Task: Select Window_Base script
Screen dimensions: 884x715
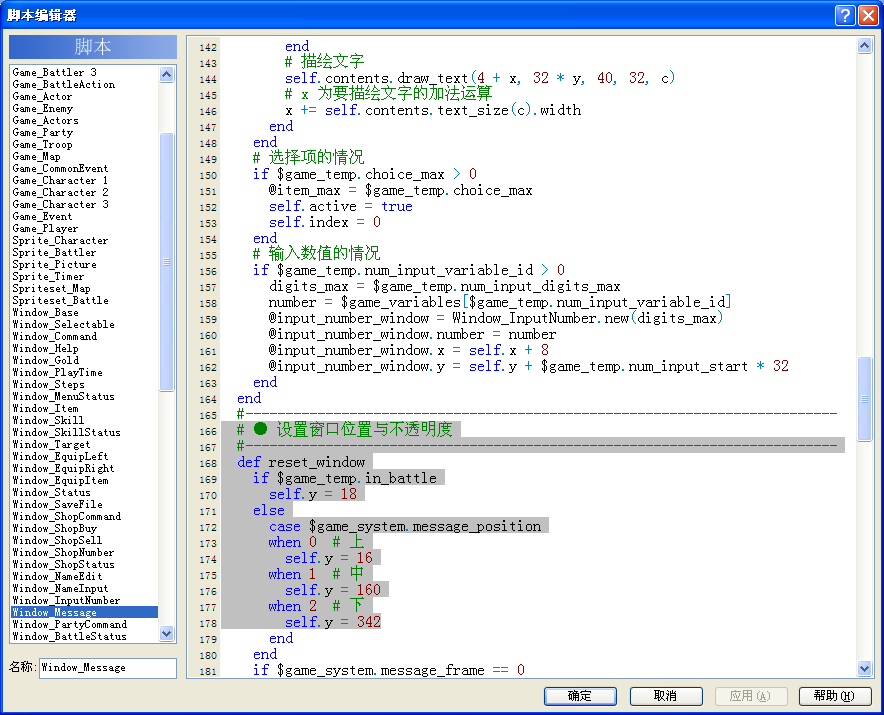Action: coord(46,312)
